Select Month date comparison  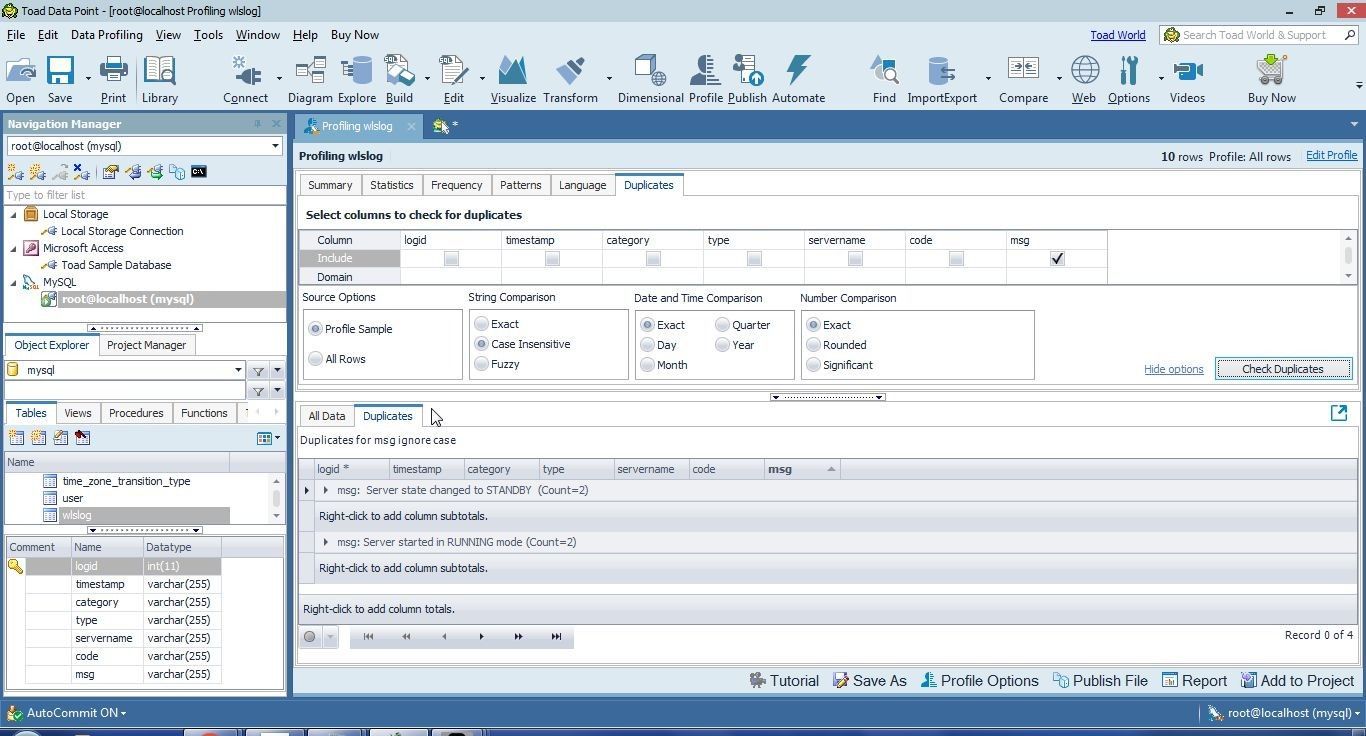click(648, 365)
